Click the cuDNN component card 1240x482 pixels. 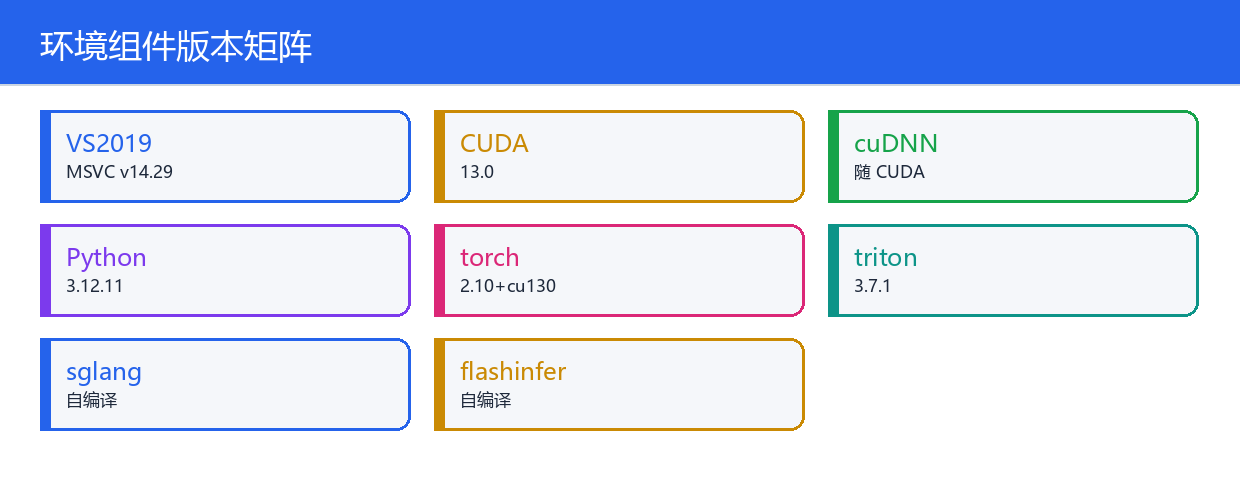click(1013, 156)
